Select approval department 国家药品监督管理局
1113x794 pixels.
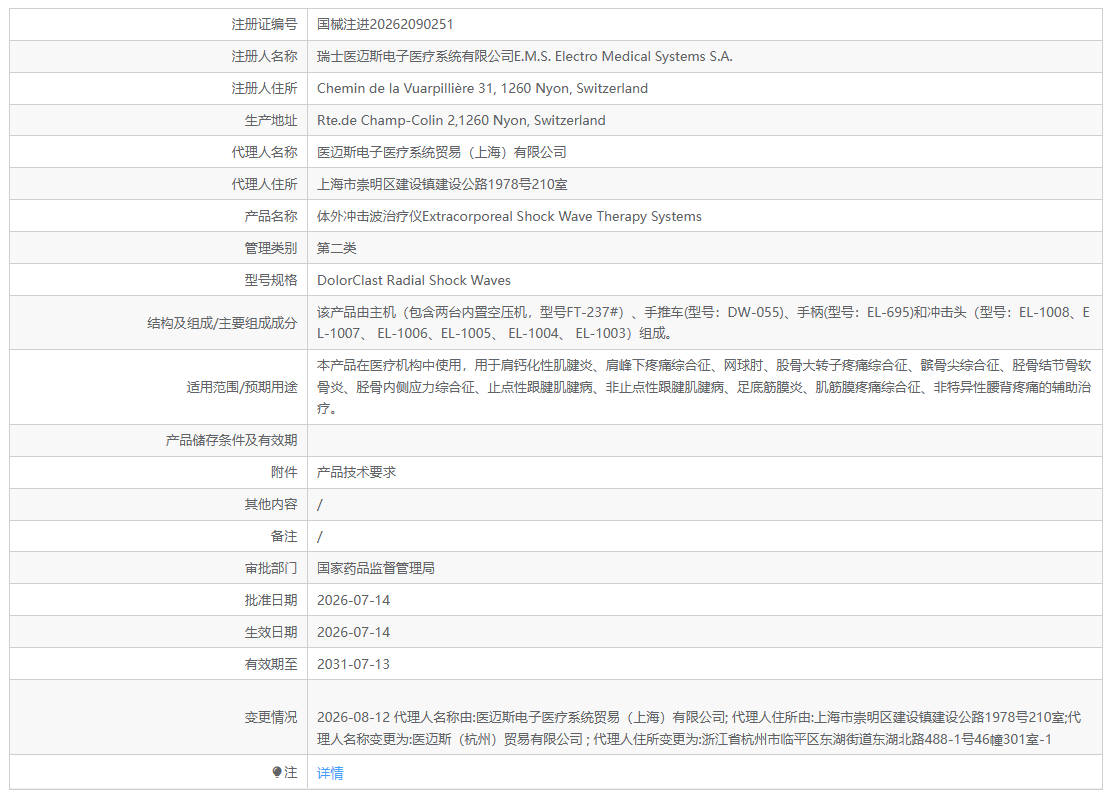coord(375,568)
